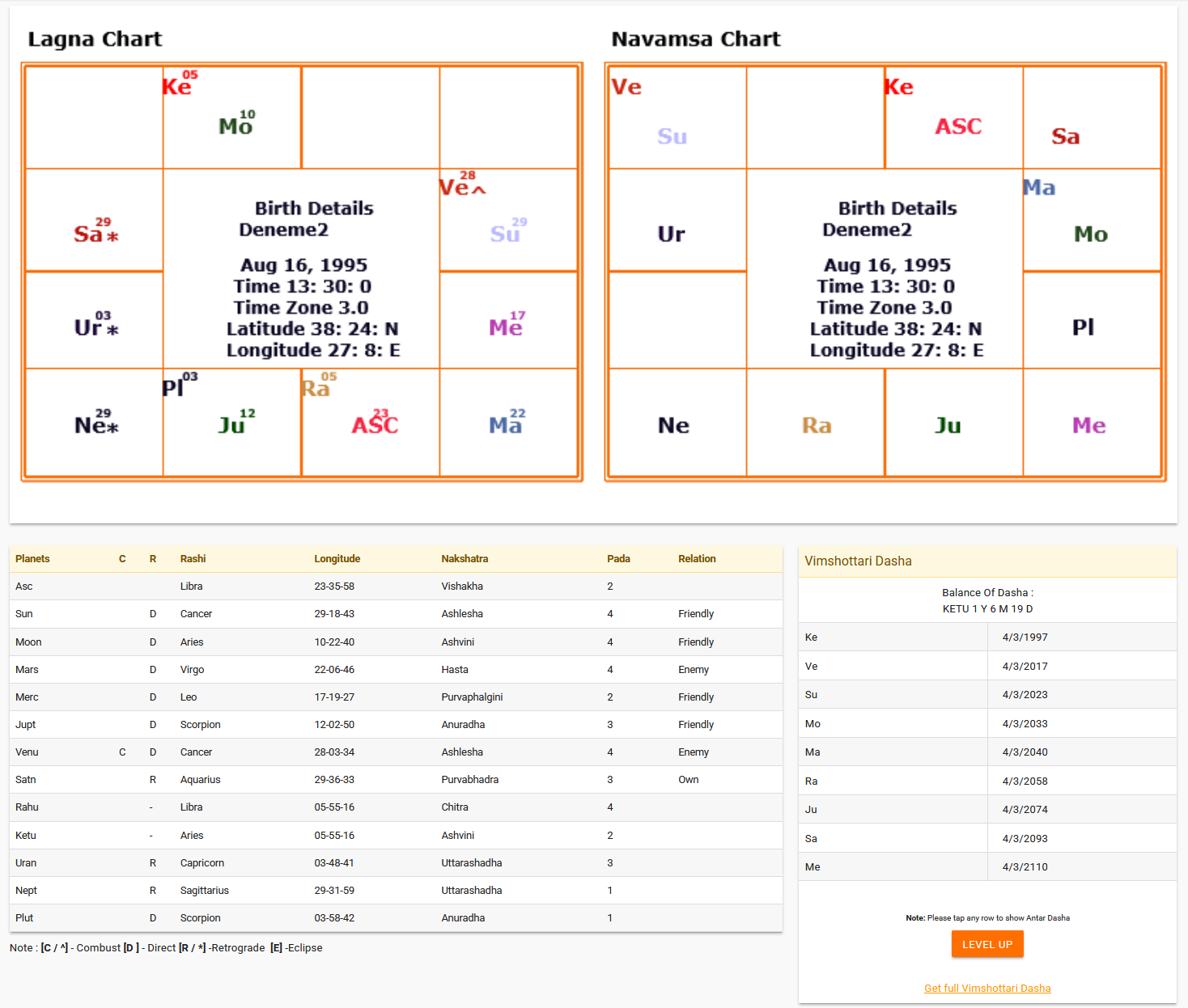Open the Ra dasha row dated 4/3/2058
Viewport: 1188px width, 1008px height.
point(987,781)
